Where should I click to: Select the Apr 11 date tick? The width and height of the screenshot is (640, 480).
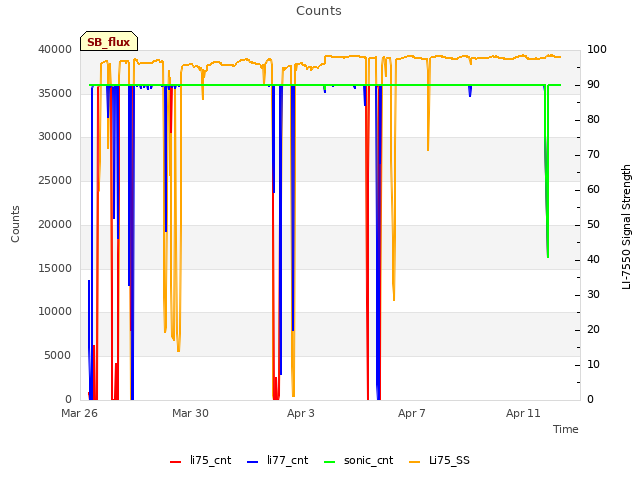(523, 413)
